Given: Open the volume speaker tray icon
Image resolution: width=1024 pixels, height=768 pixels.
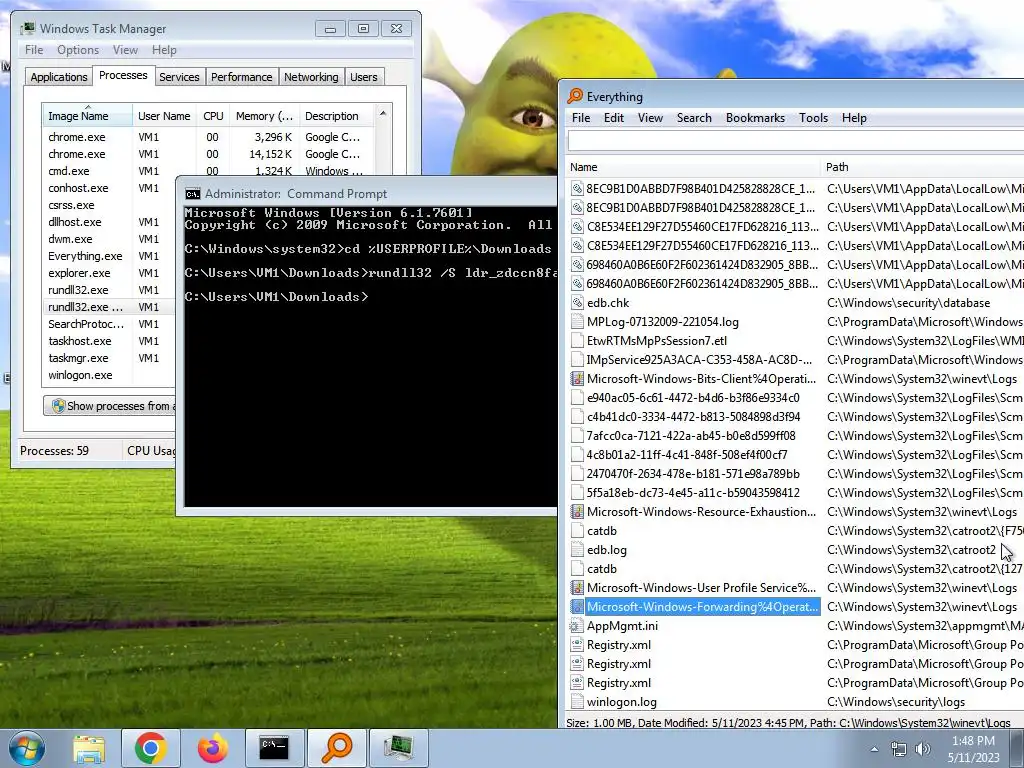Looking at the screenshot, I should pyautogui.click(x=922, y=749).
